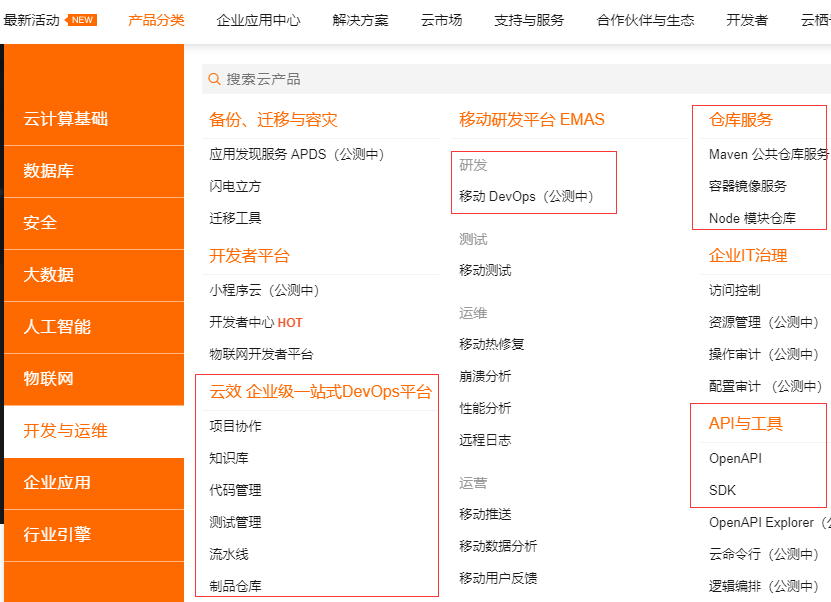The image size is (831, 602).
Task: Open the 最新活动 menu item
Action: pos(31,20)
